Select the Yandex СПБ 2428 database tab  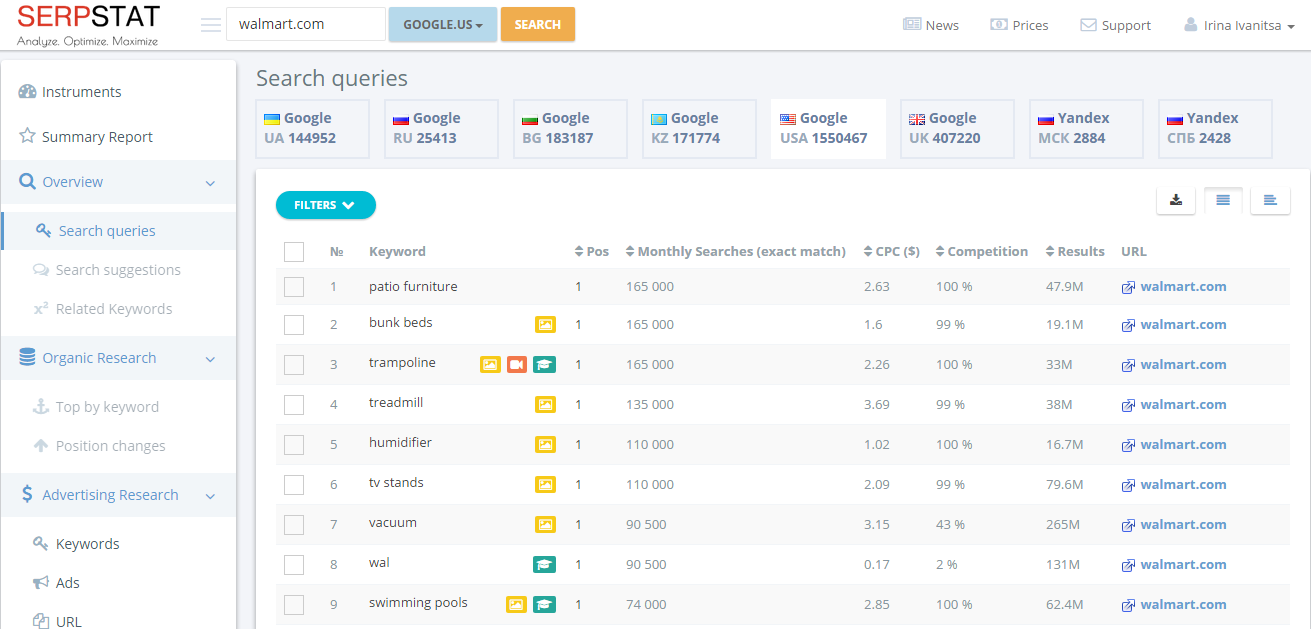coord(1215,128)
